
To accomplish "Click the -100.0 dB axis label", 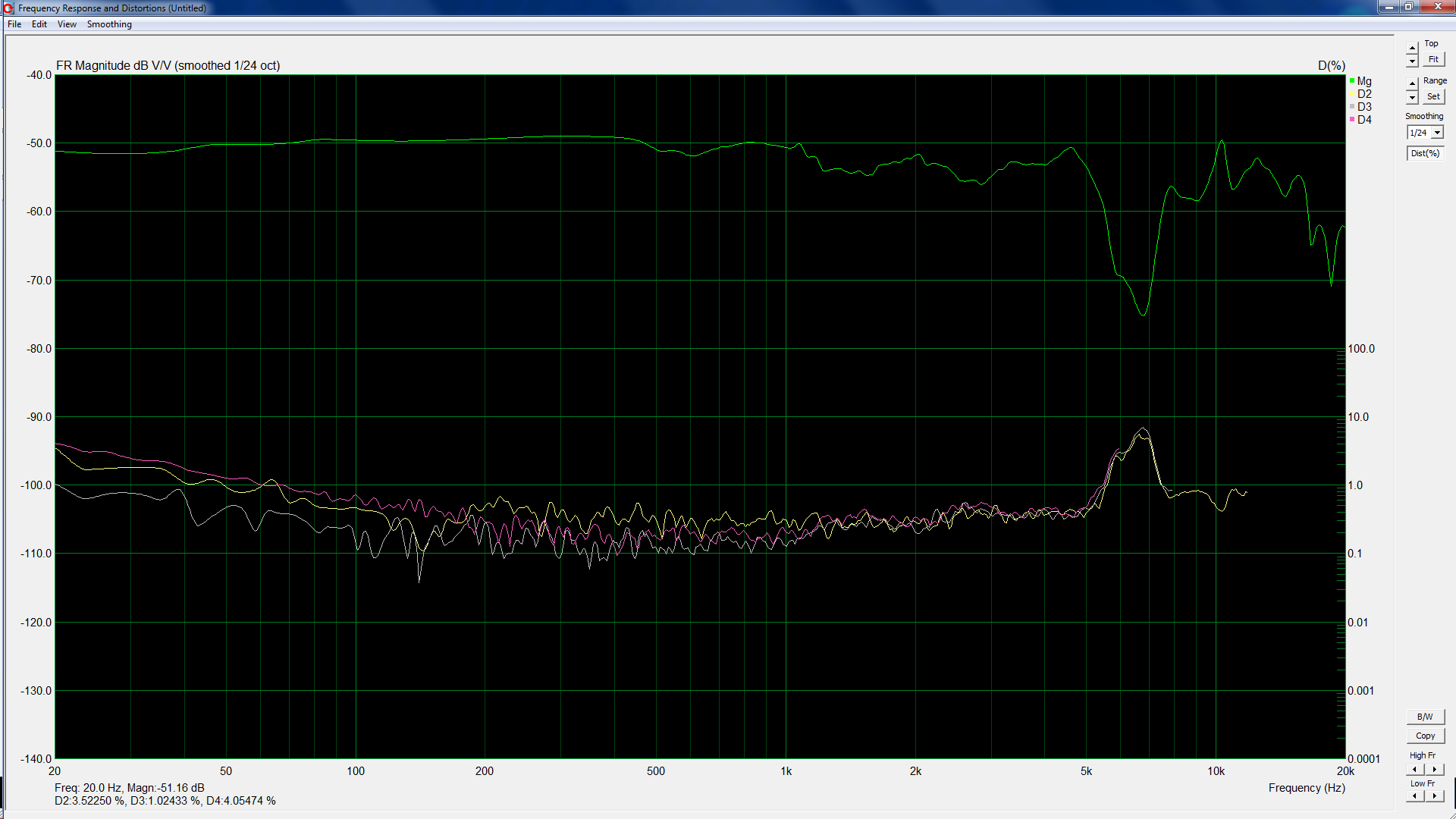I will pos(36,485).
